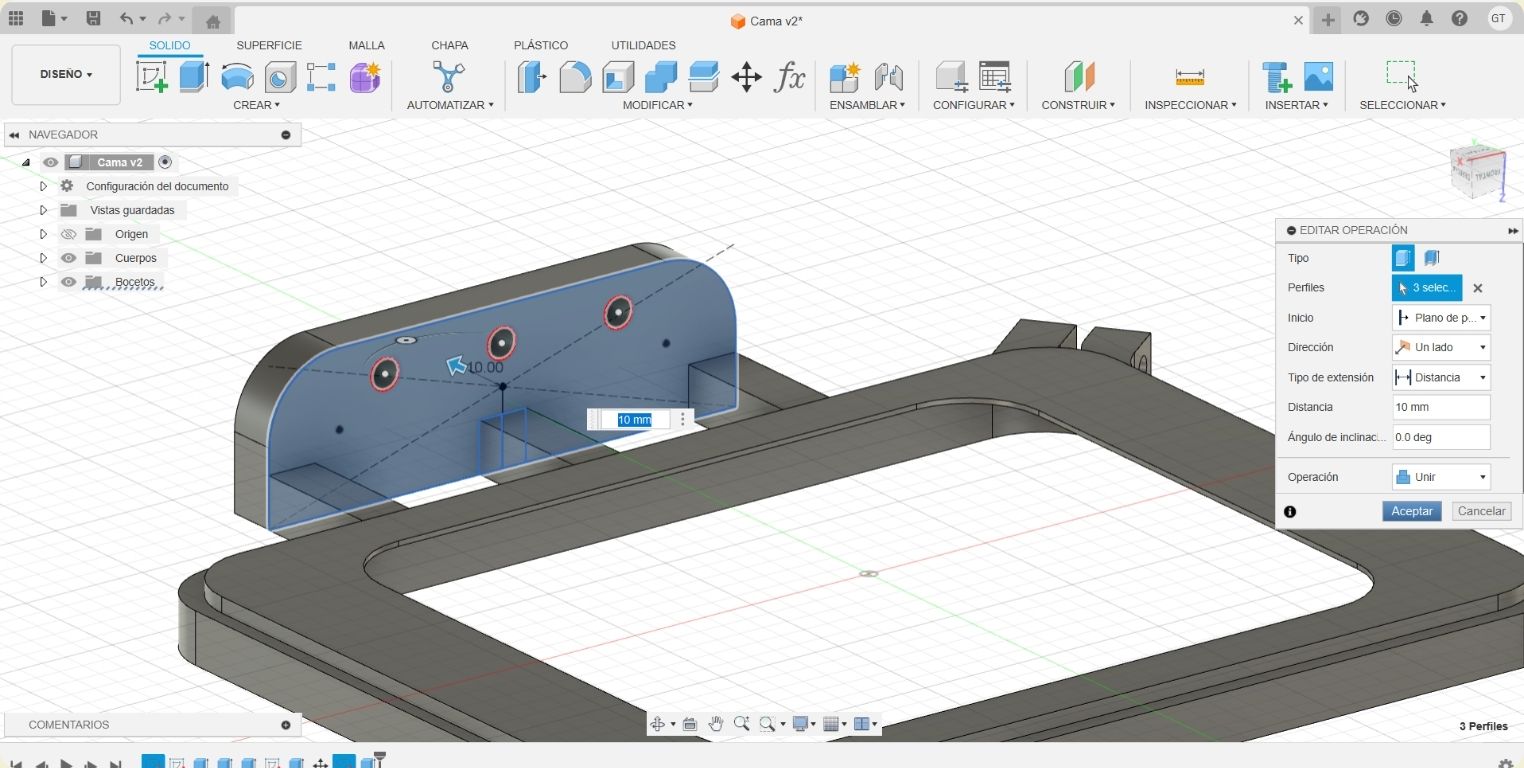Open the Dirección Un lado dropdown

(1441, 347)
